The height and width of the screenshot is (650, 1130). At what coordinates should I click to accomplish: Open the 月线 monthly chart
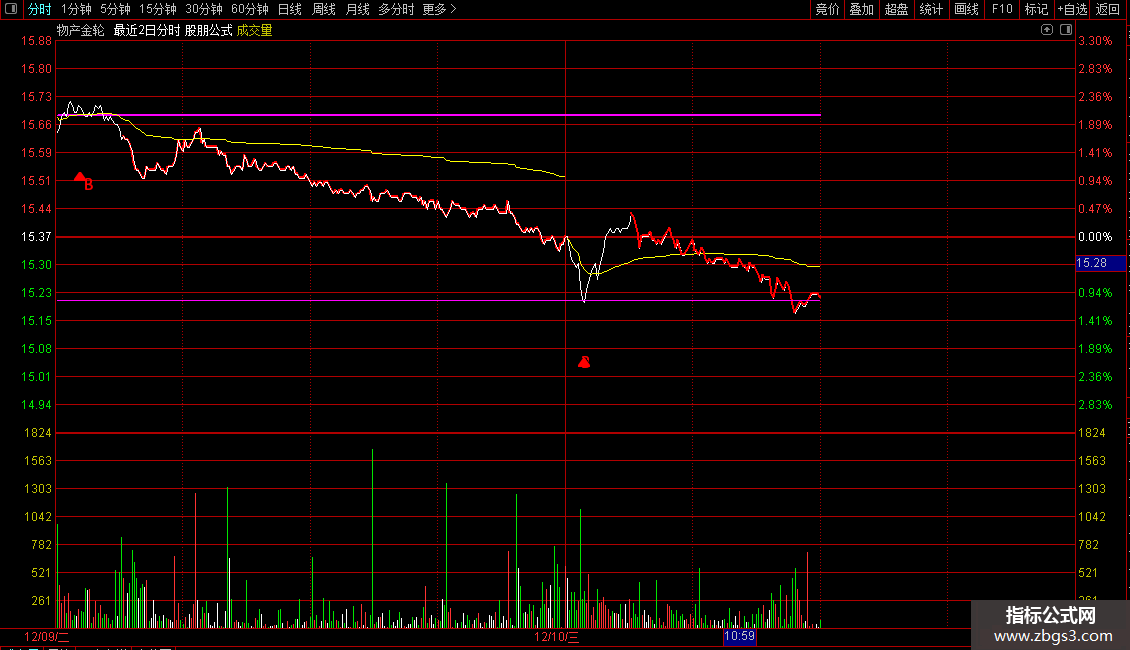click(x=357, y=9)
